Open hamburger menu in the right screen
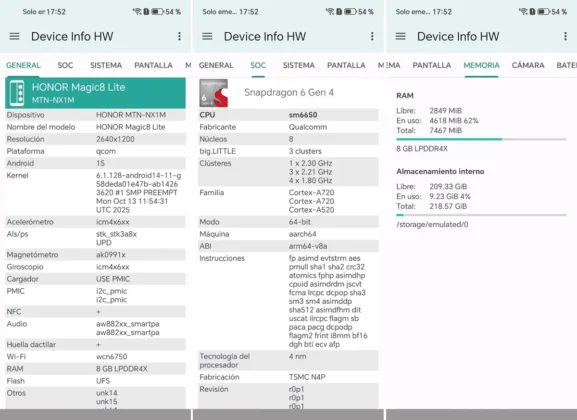The height and width of the screenshot is (420, 577). [400, 36]
